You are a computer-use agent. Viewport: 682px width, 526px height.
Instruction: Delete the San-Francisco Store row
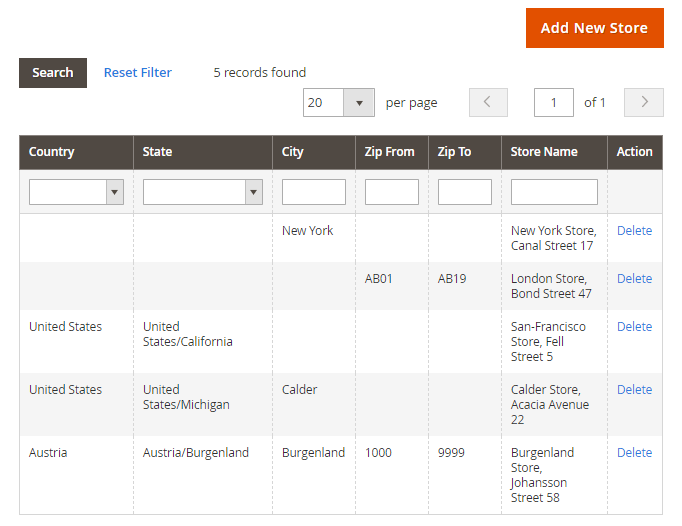point(634,326)
